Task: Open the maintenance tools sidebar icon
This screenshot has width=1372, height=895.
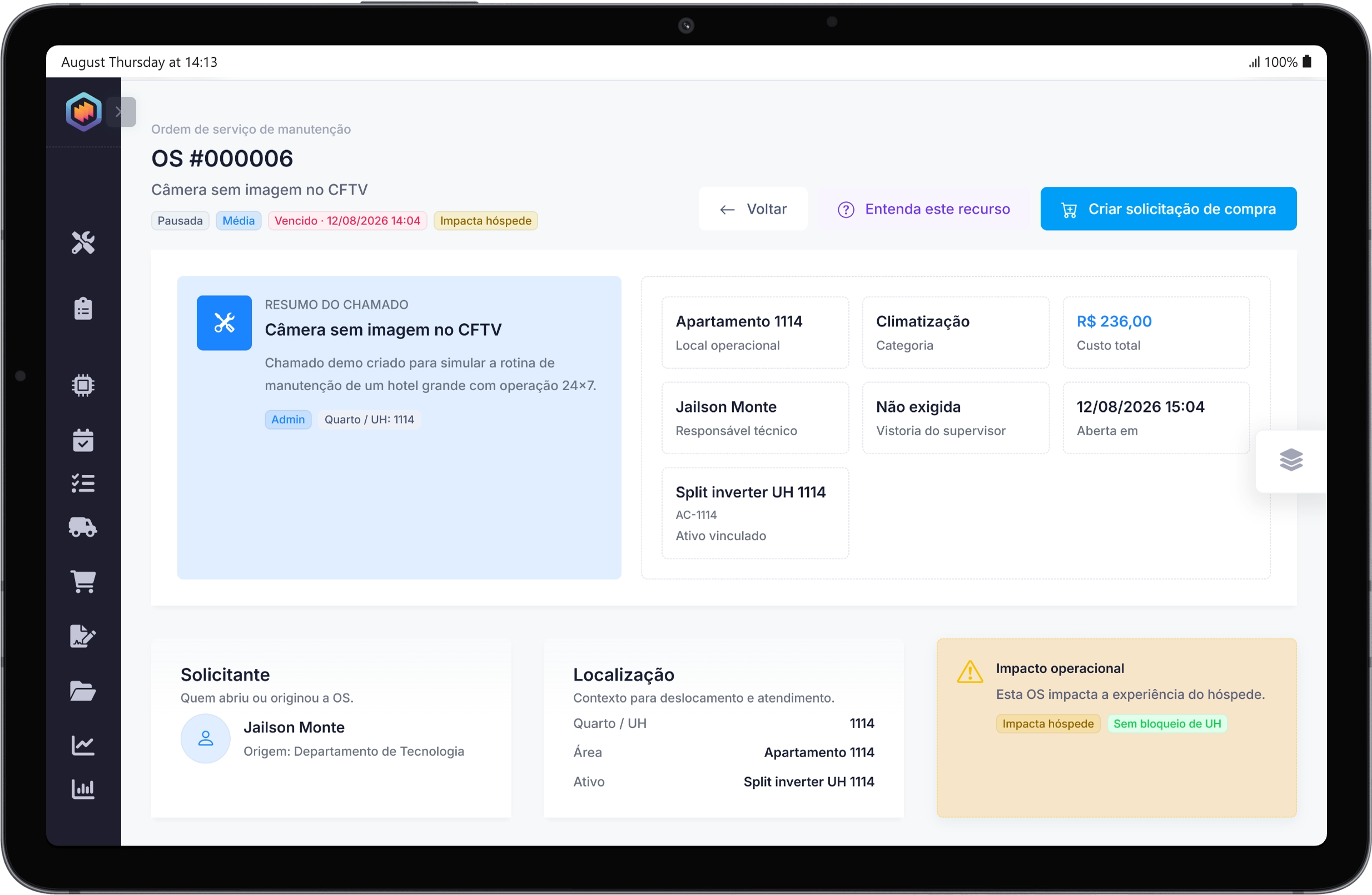Action: 83,242
